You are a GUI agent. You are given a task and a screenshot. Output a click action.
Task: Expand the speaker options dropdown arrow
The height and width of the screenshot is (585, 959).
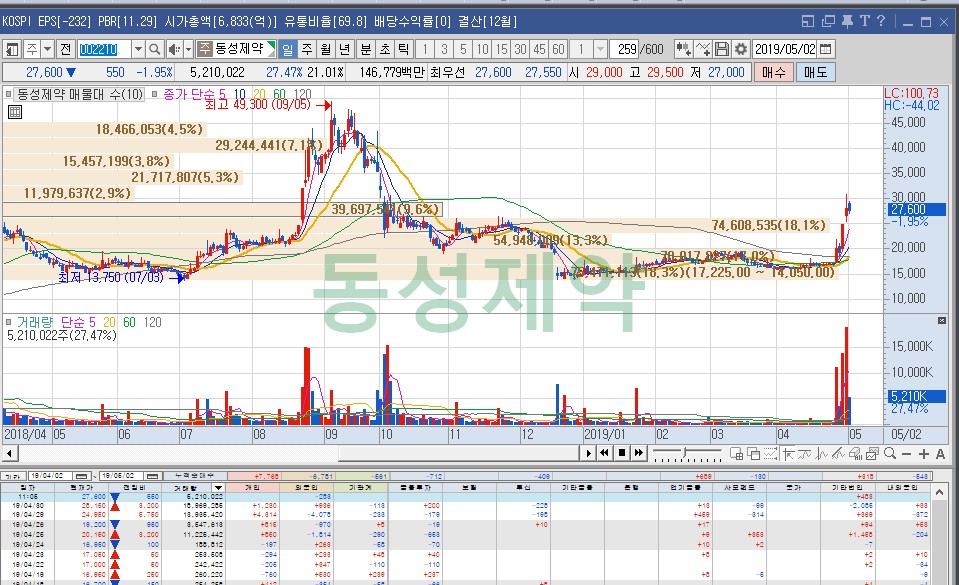188,49
